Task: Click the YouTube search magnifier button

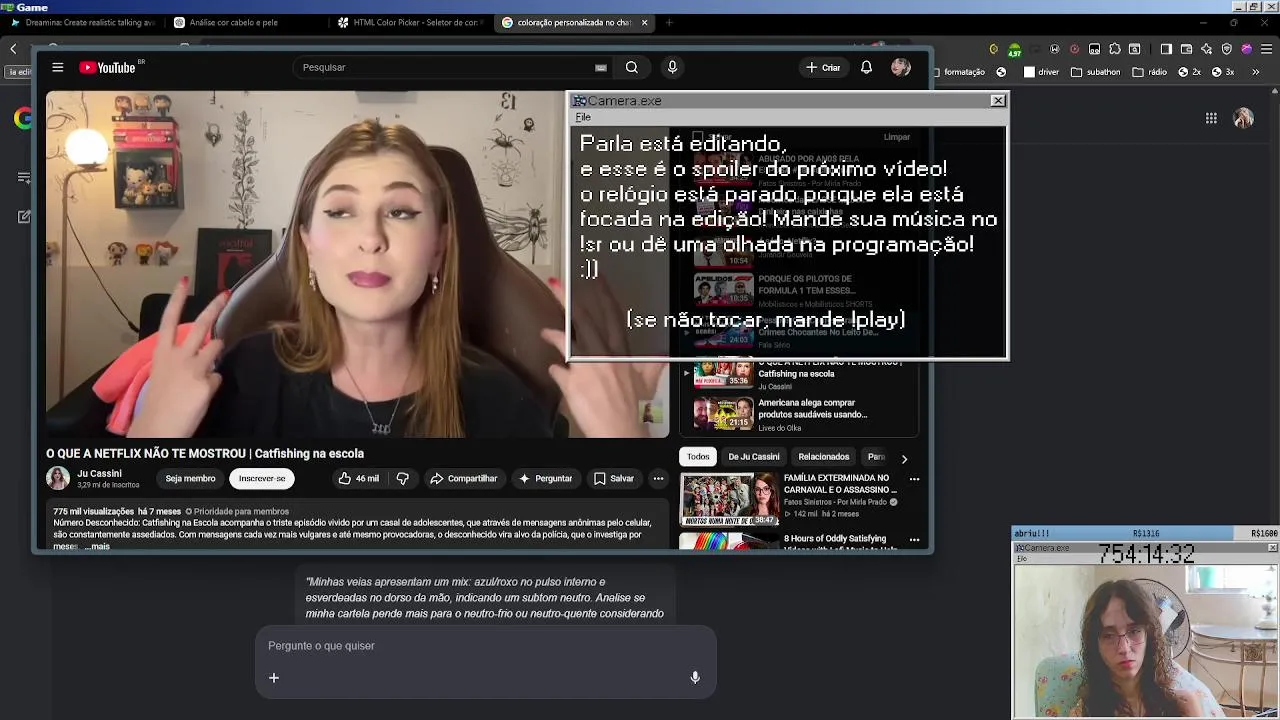Action: (632, 67)
